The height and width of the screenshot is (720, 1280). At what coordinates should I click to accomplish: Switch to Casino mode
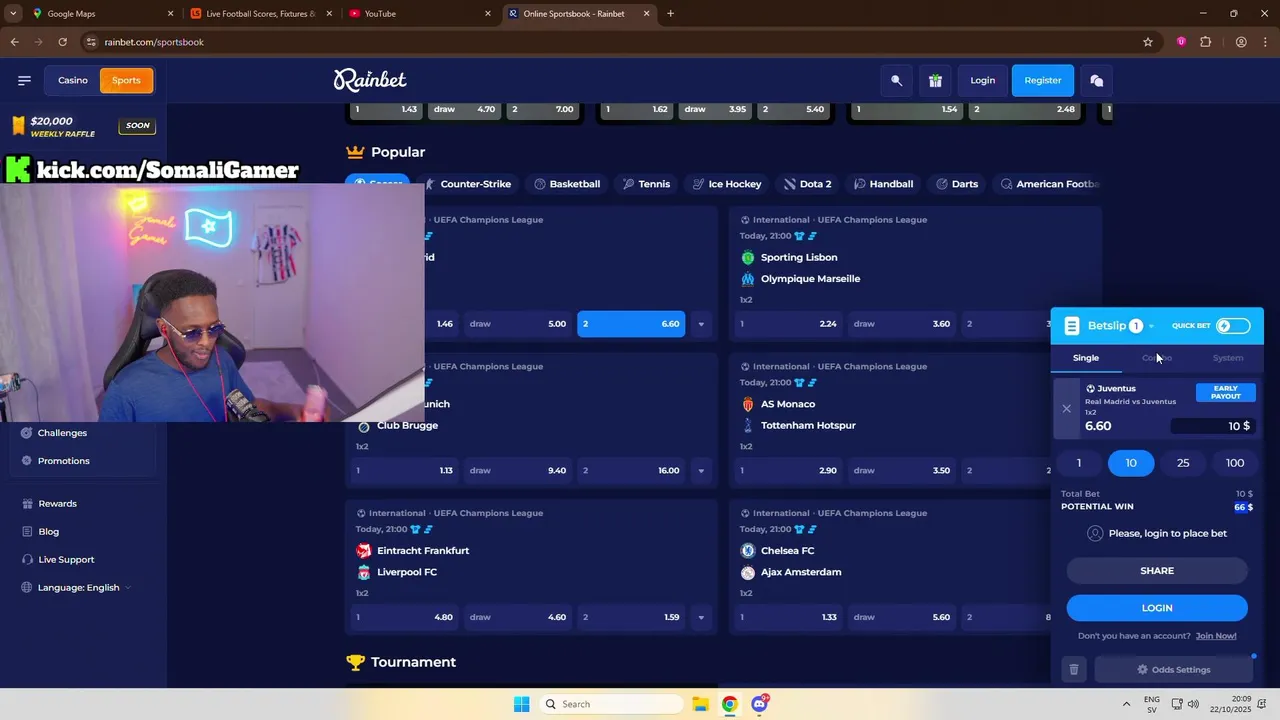click(x=73, y=80)
